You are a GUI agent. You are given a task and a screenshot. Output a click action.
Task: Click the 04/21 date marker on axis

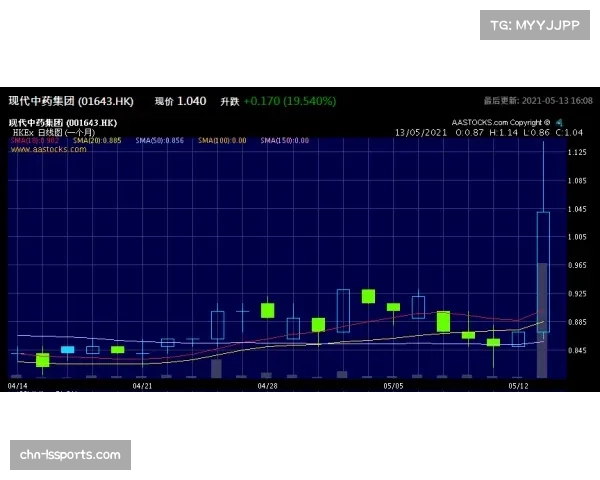pos(142,385)
